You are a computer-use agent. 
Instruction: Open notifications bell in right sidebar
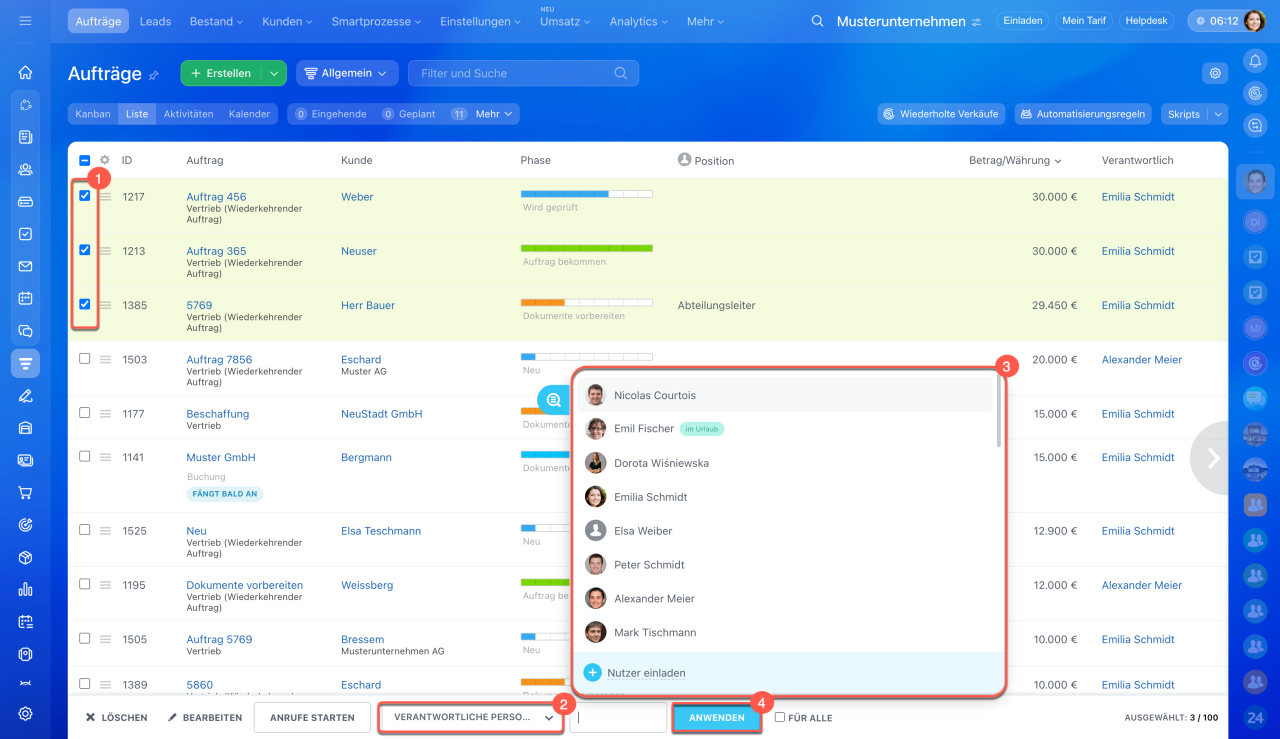coord(1255,61)
